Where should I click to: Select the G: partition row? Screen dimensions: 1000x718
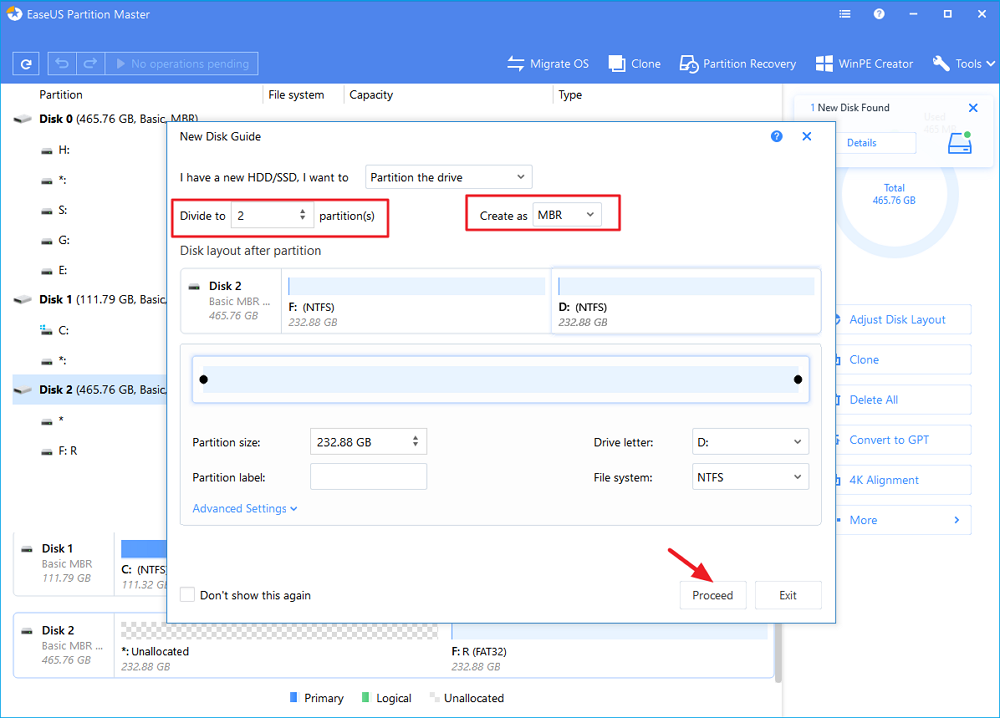click(89, 240)
